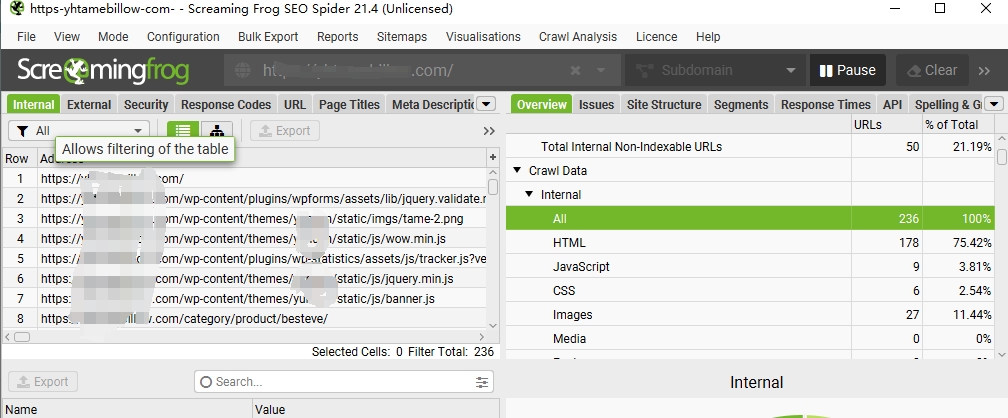This screenshot has width=1008, height=418.
Task: Expand the collapsed search panel chevrons
Action: 489,131
